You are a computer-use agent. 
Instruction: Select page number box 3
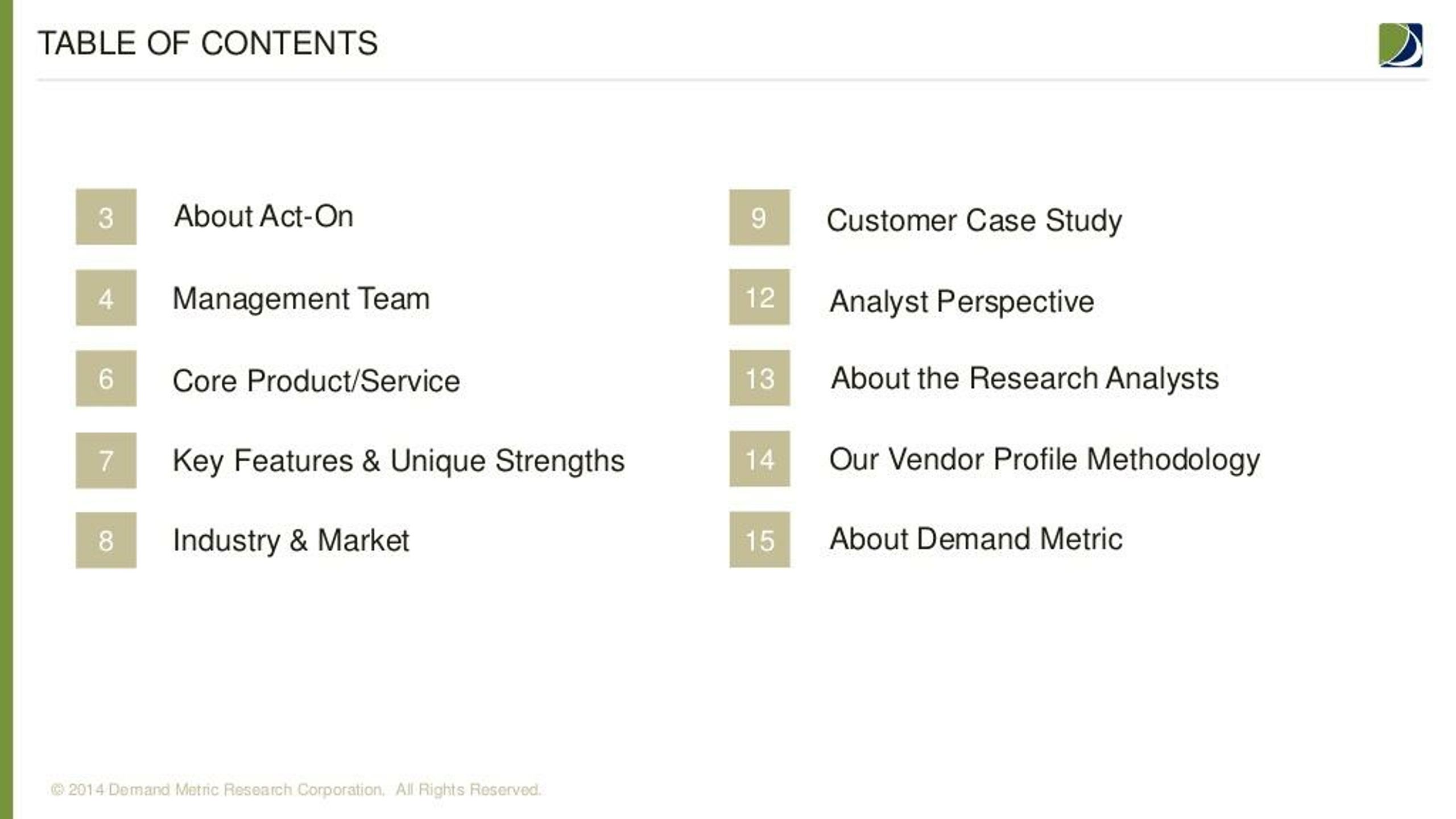pos(106,217)
